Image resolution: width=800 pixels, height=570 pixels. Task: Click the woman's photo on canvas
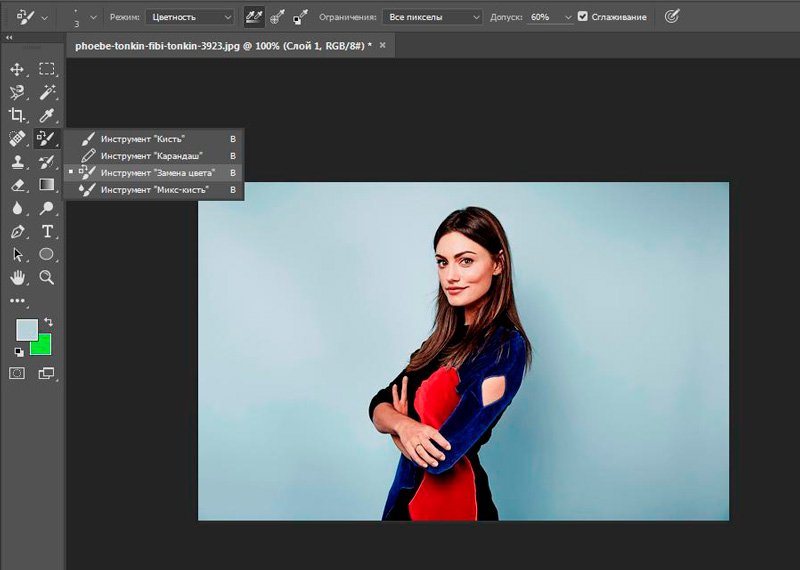pyautogui.click(x=463, y=351)
